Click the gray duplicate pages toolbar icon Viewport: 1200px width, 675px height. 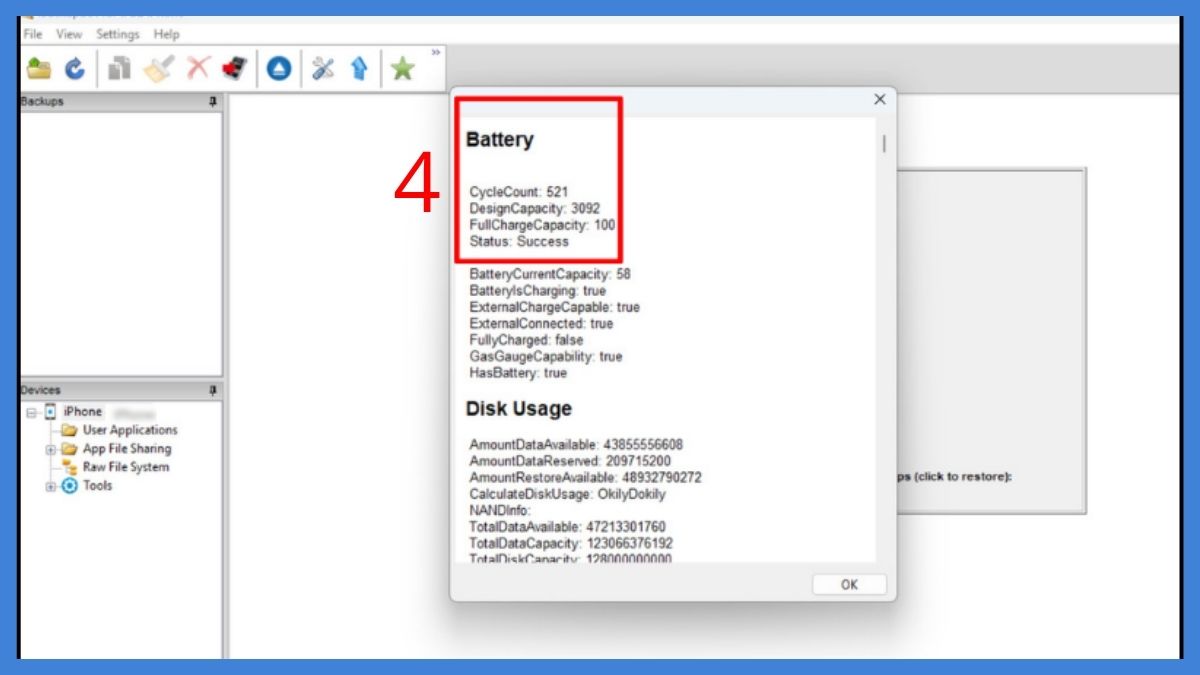click(x=120, y=68)
